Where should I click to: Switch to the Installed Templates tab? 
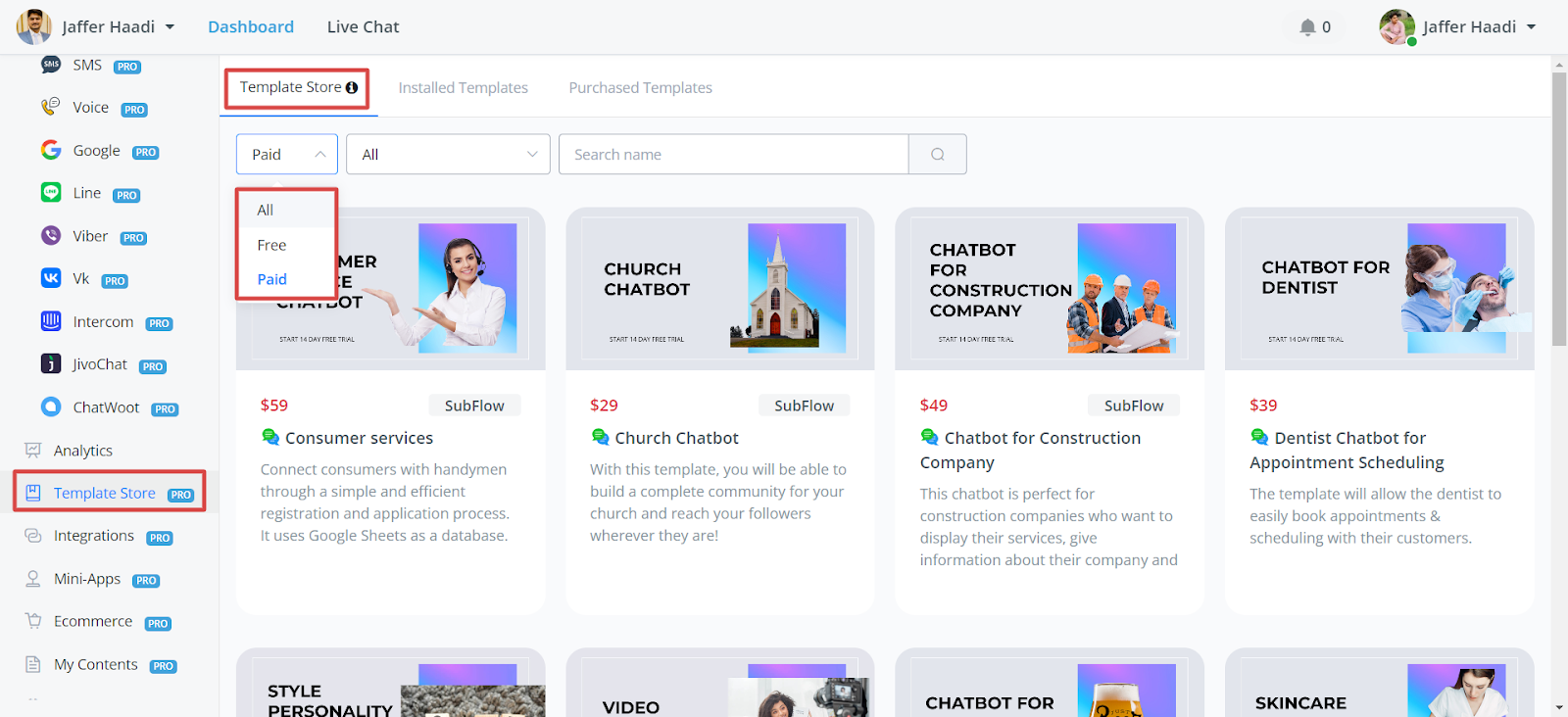point(463,88)
